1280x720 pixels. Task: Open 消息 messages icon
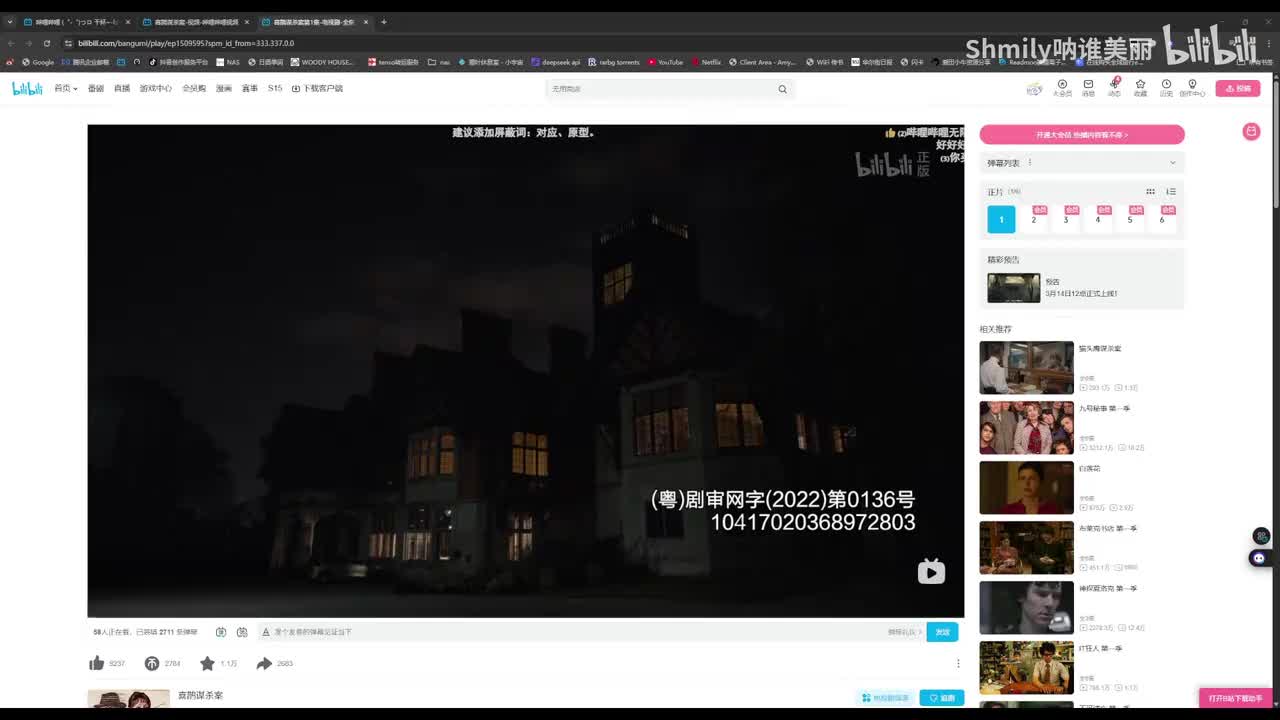pos(1088,88)
